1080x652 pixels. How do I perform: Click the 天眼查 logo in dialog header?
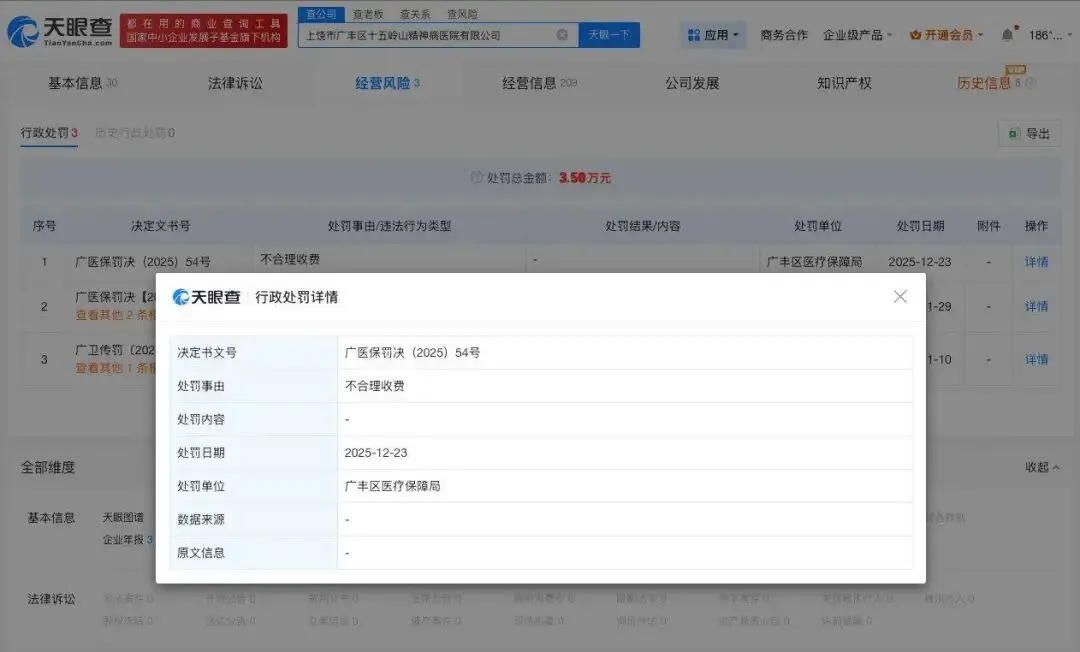pyautogui.click(x=207, y=297)
